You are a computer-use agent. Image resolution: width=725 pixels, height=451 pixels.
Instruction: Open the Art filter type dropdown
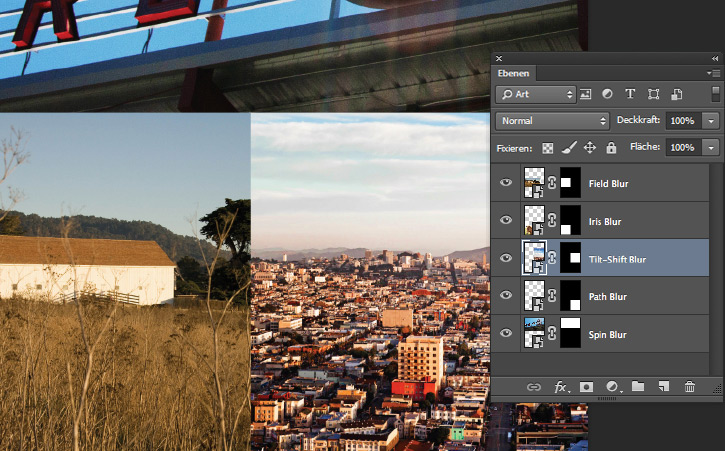point(536,94)
